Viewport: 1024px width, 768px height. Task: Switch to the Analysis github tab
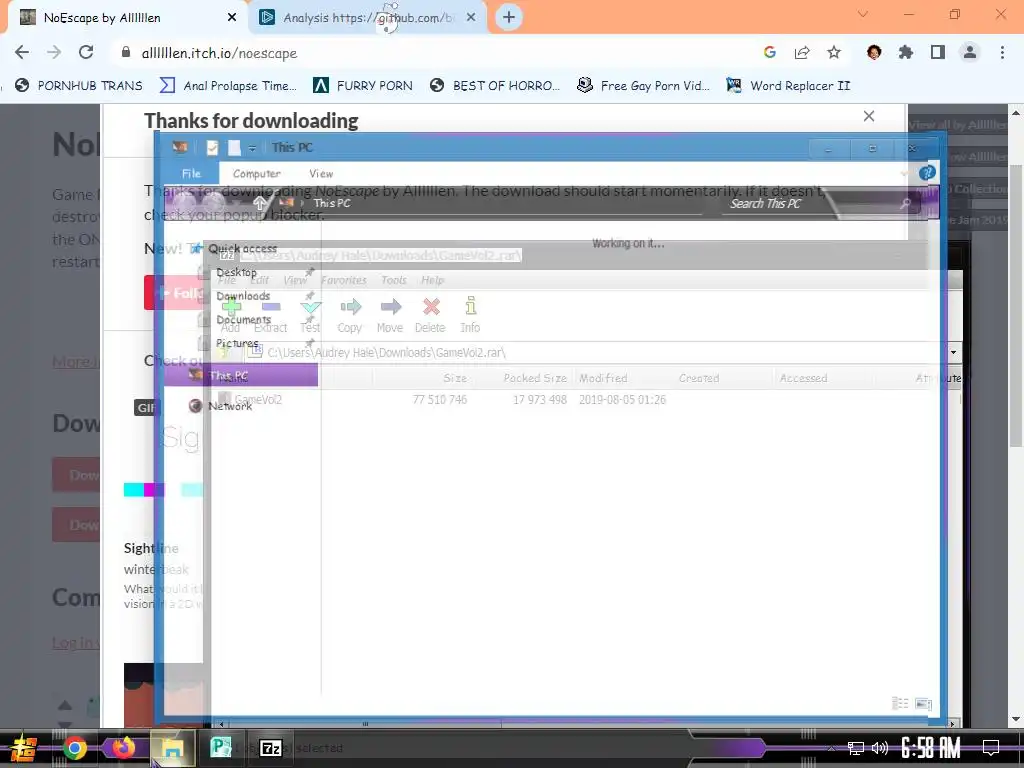(368, 18)
